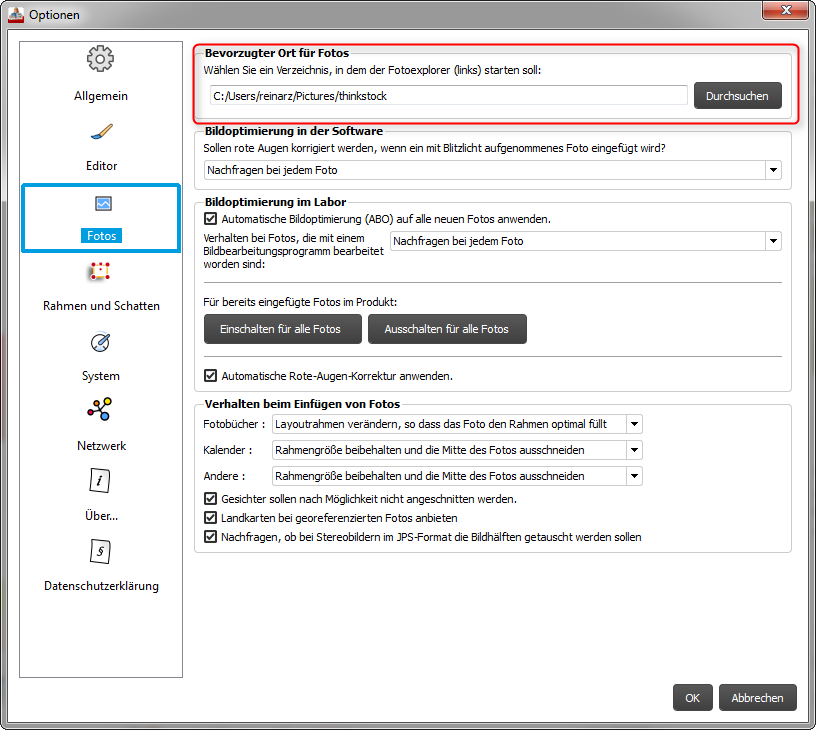
Task: Select the System disk icon
Action: (100, 343)
